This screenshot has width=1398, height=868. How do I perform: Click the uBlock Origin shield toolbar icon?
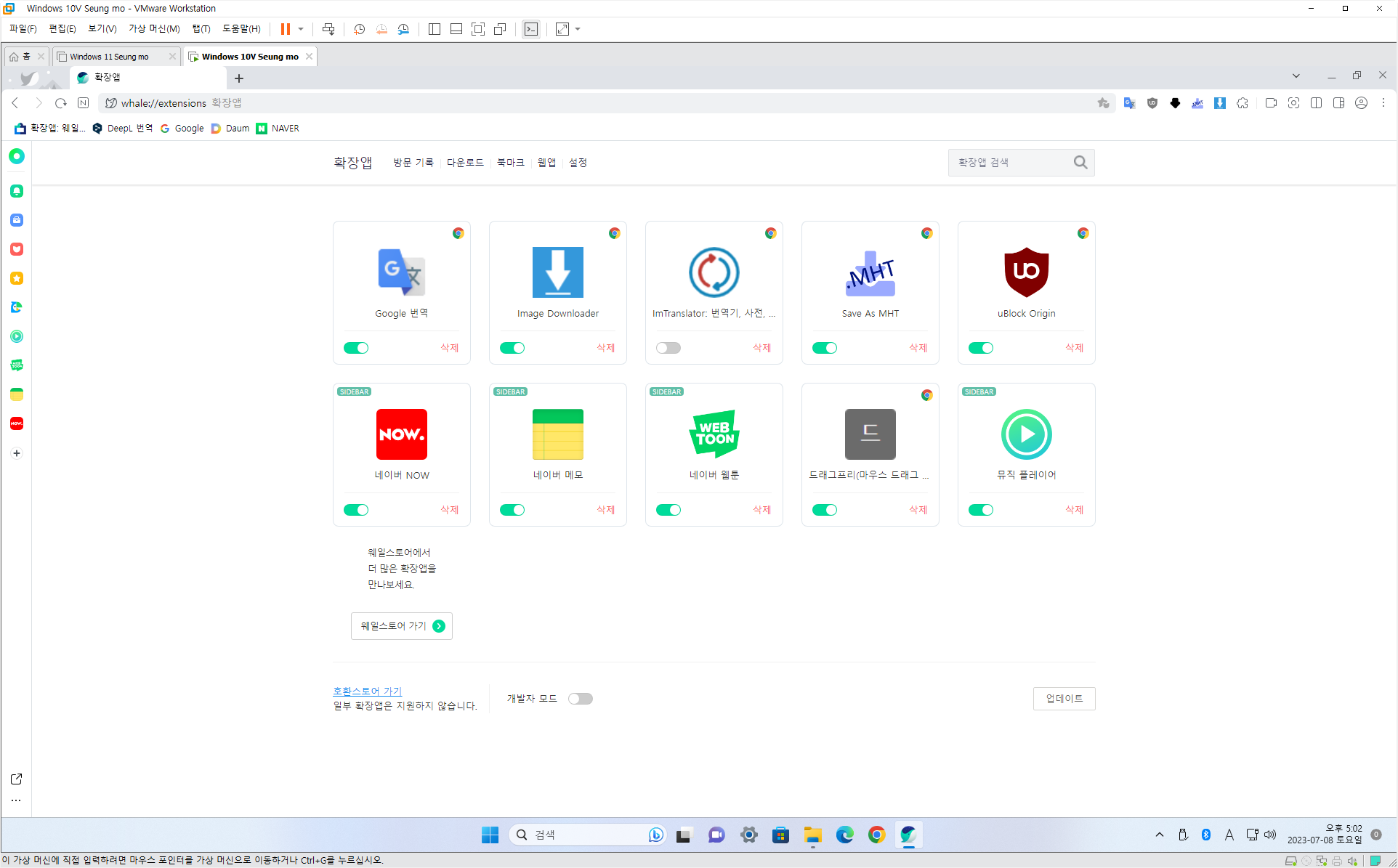click(x=1152, y=103)
